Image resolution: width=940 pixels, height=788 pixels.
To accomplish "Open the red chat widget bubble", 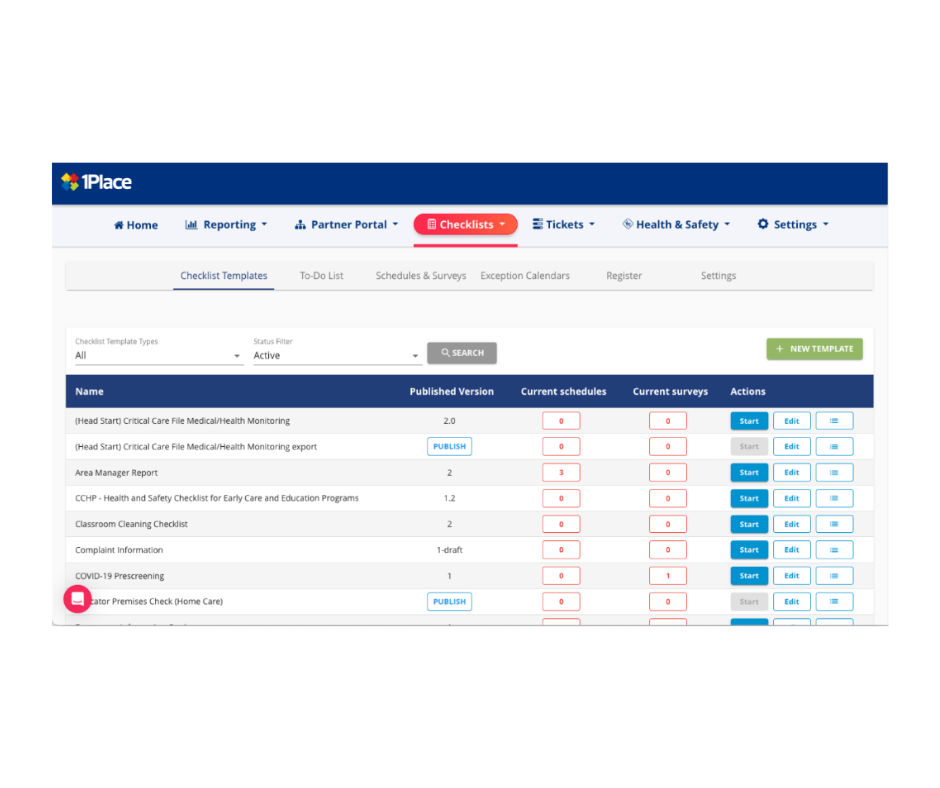I will click(x=77, y=599).
